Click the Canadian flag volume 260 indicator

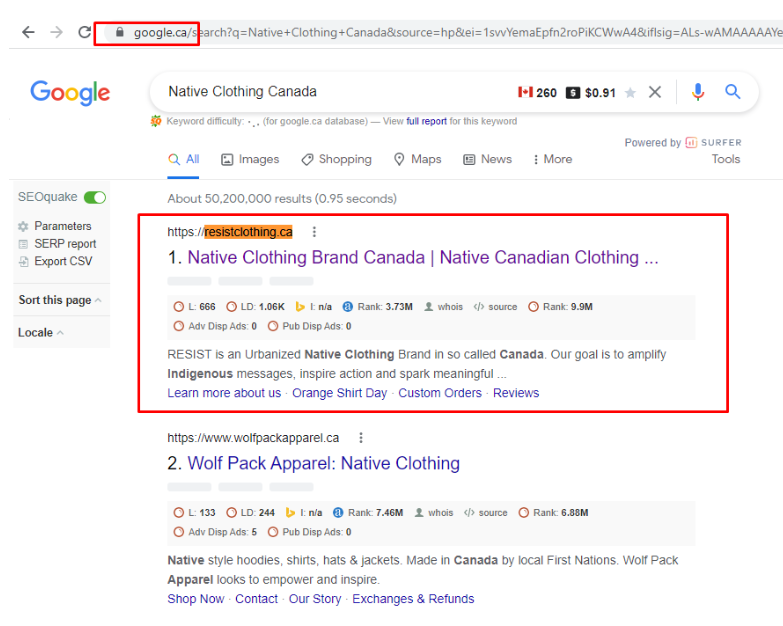point(537,93)
